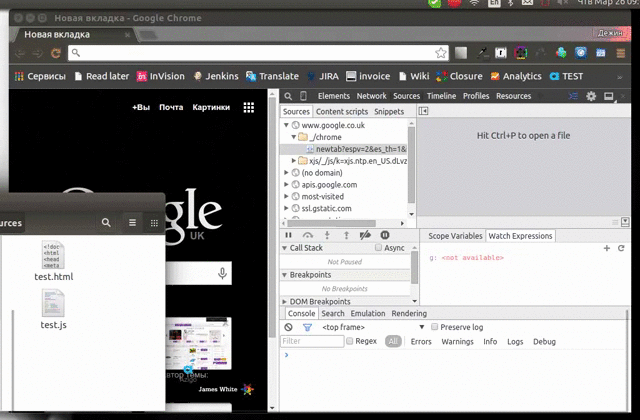Open the Jenkins bookmark
Screen dimensions: 640x420
[219, 75]
